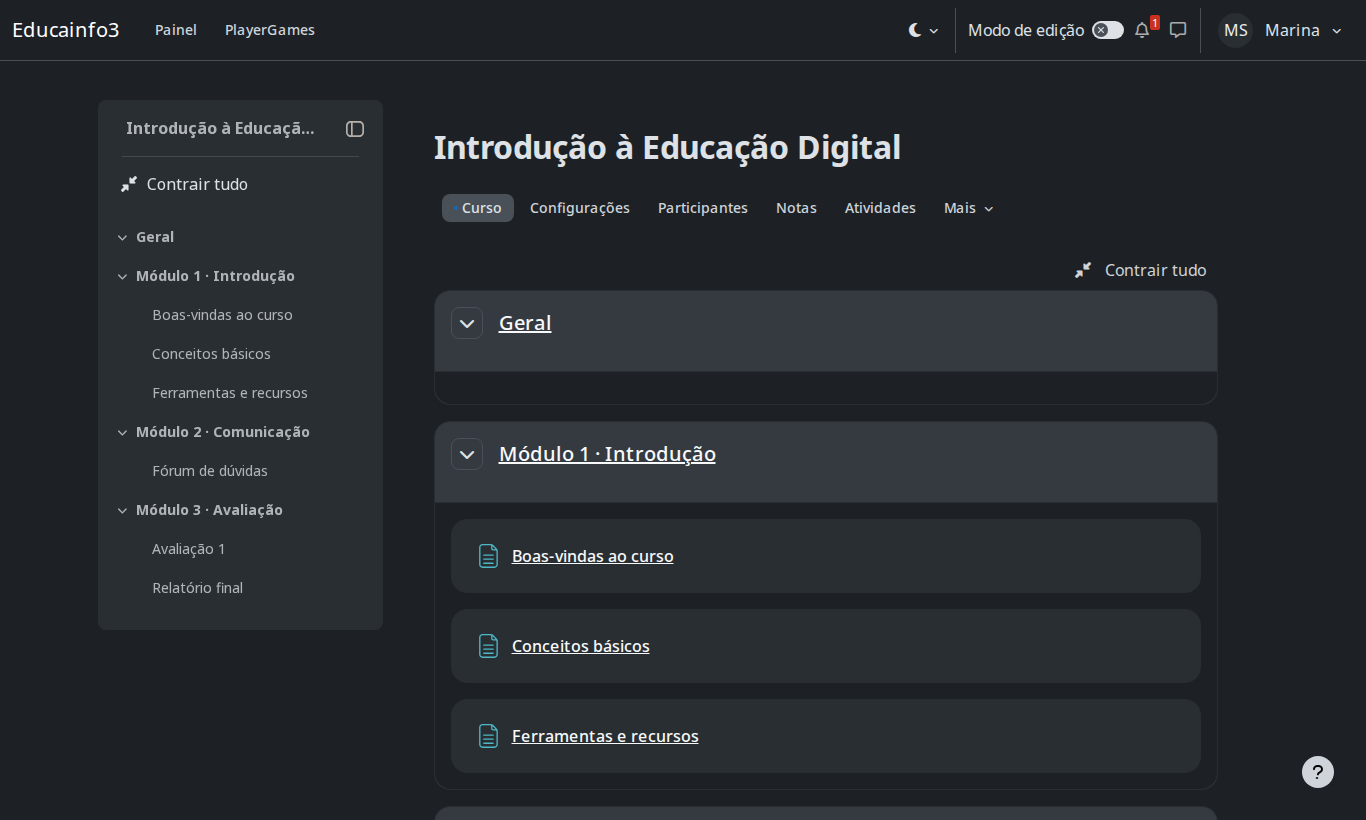
Task: Open the messaging drawer icon
Action: click(x=1178, y=30)
